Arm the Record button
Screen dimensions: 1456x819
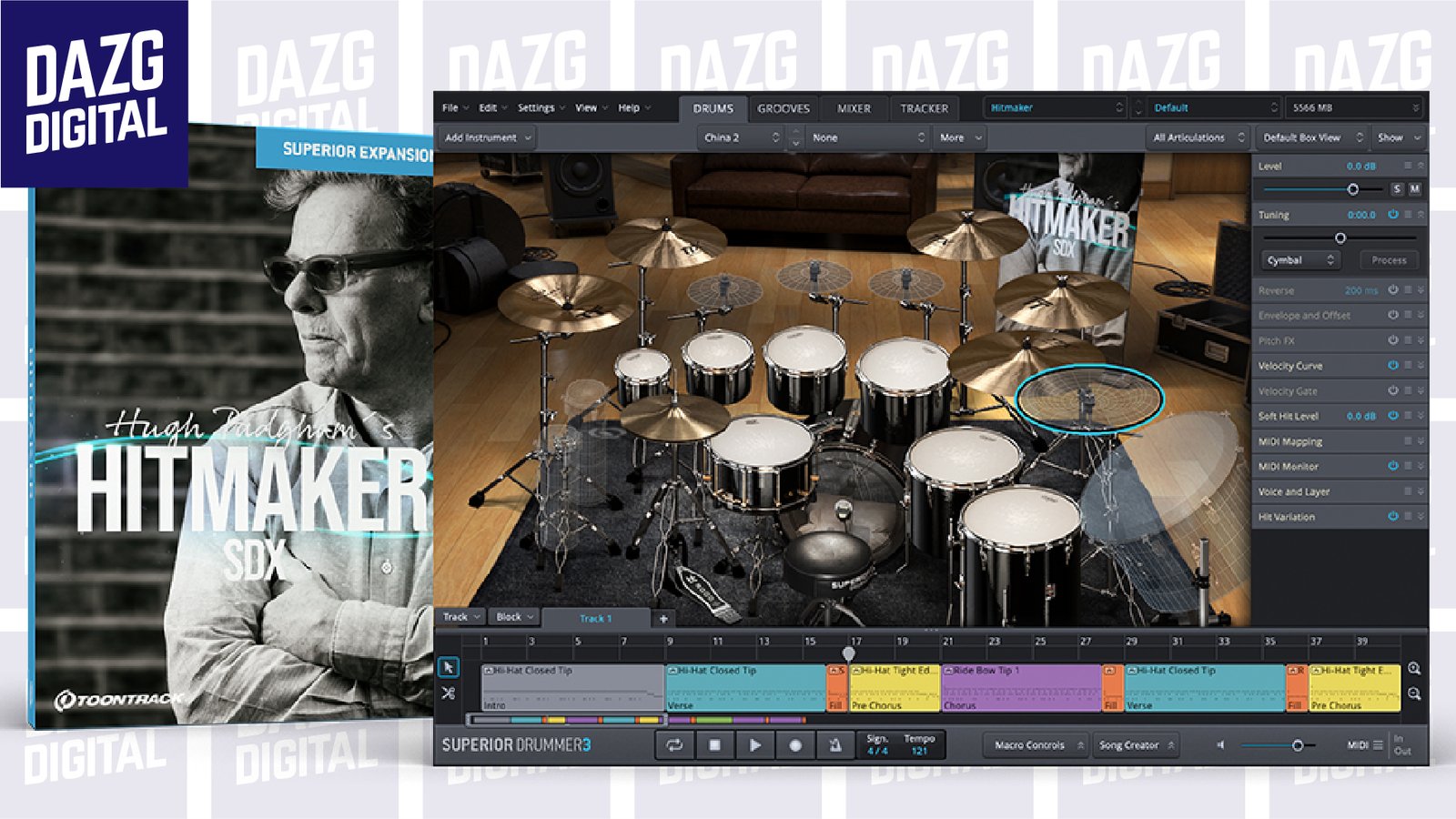pos(794,745)
